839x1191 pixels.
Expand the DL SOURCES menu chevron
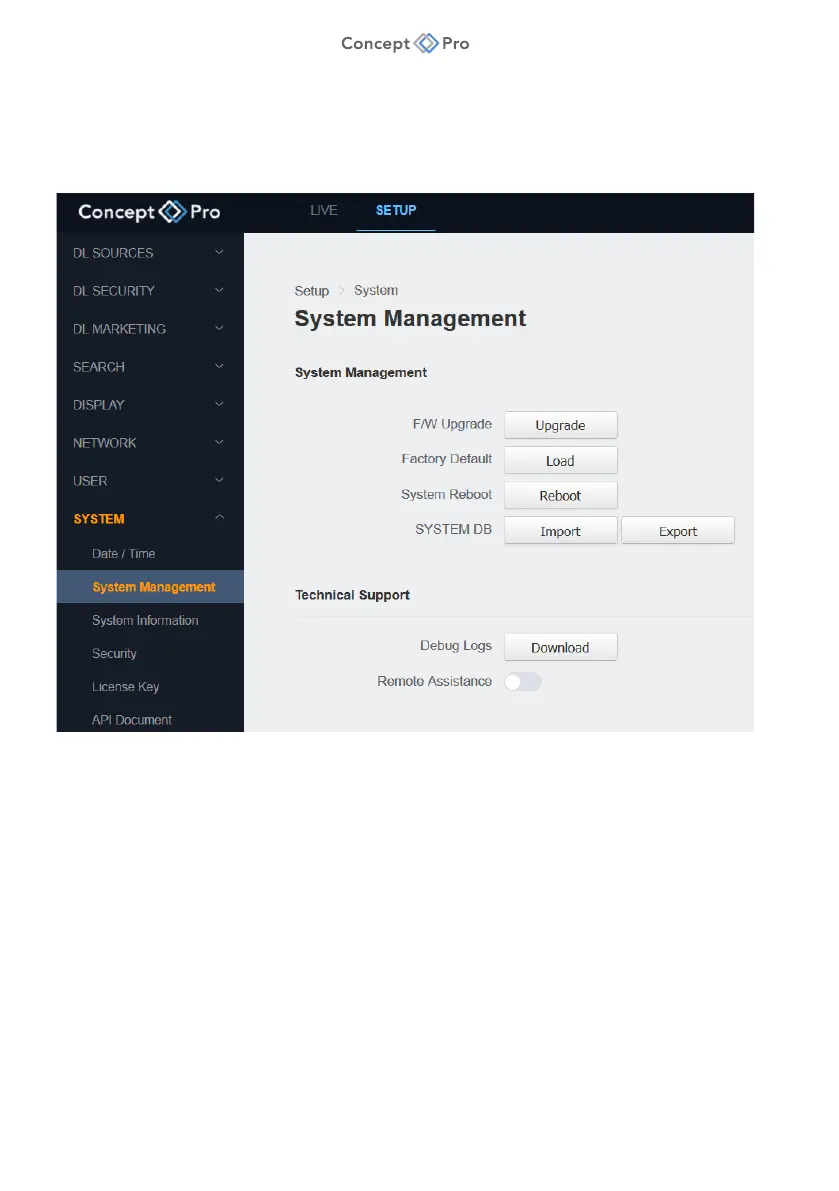tap(219, 252)
